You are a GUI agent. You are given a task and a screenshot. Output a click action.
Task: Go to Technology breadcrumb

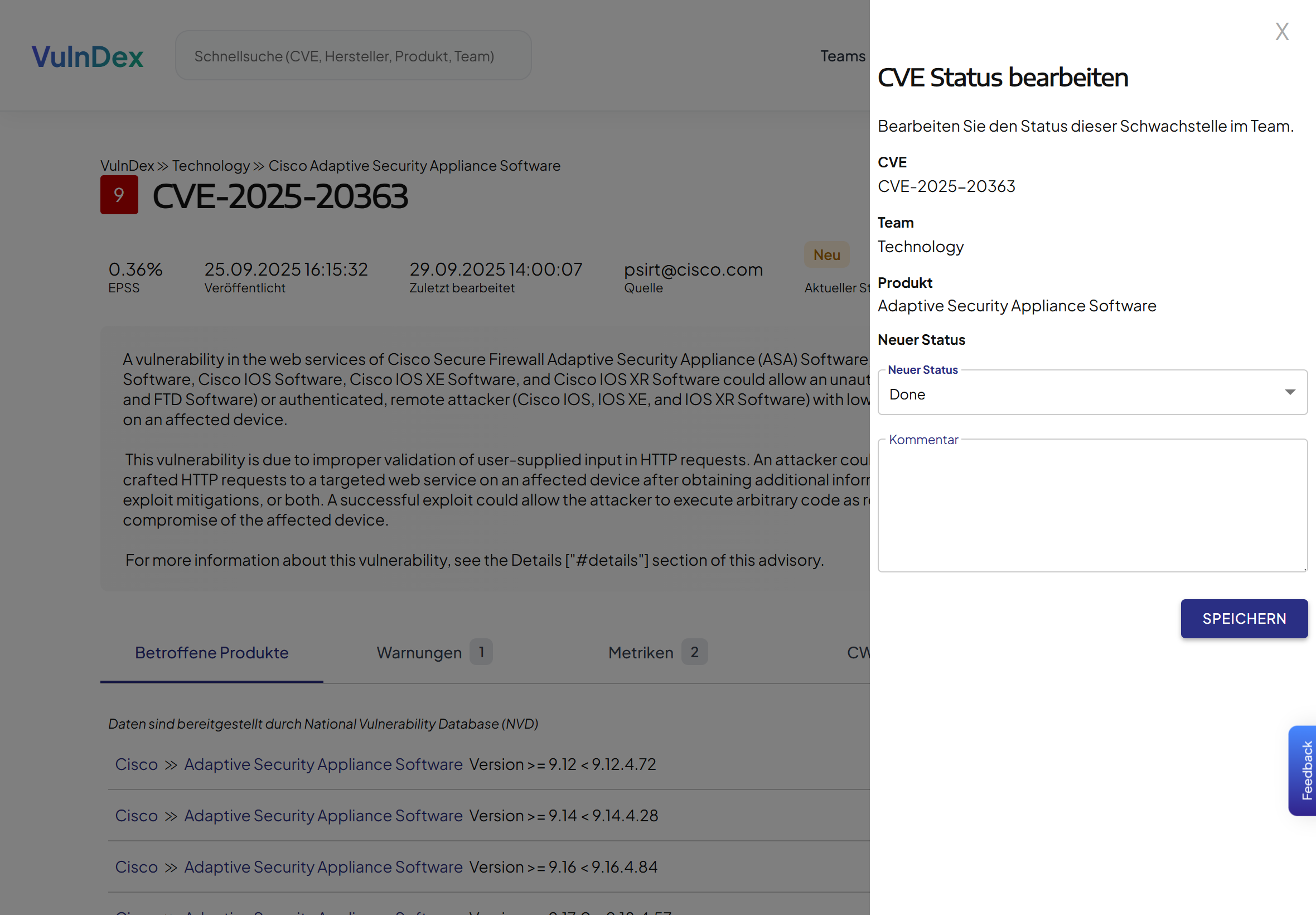(211, 166)
